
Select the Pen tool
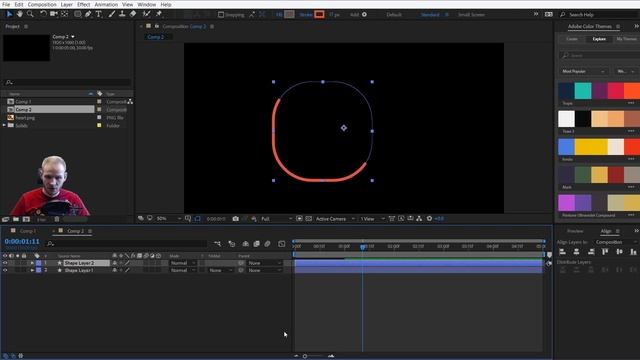click(88, 14)
